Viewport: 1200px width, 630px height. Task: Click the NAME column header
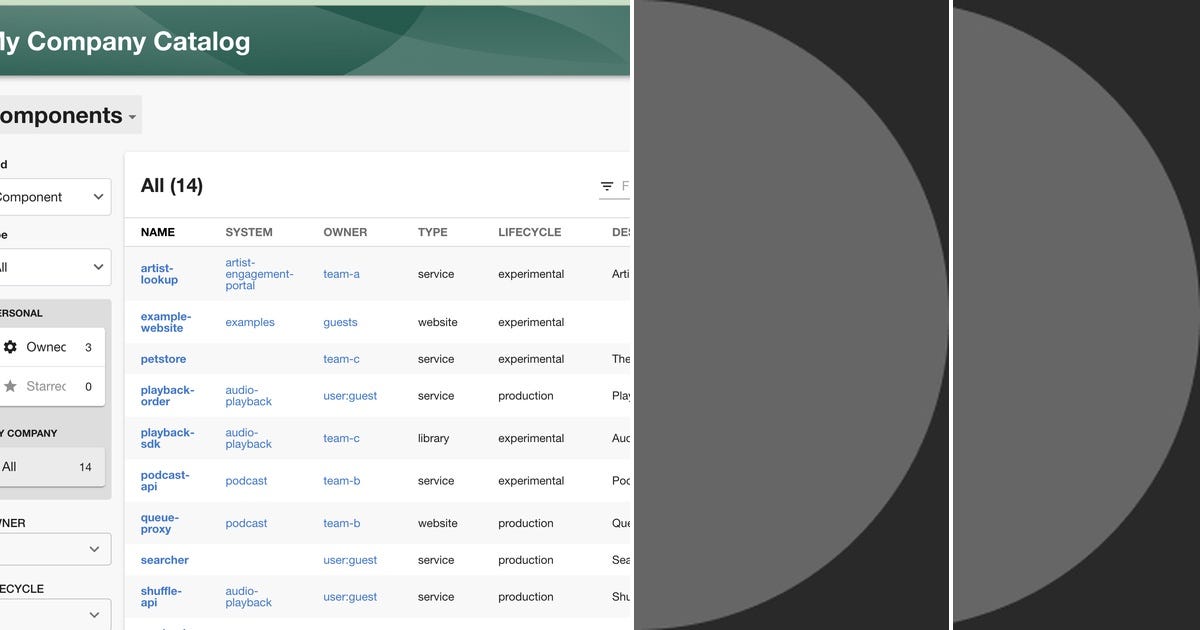157,232
